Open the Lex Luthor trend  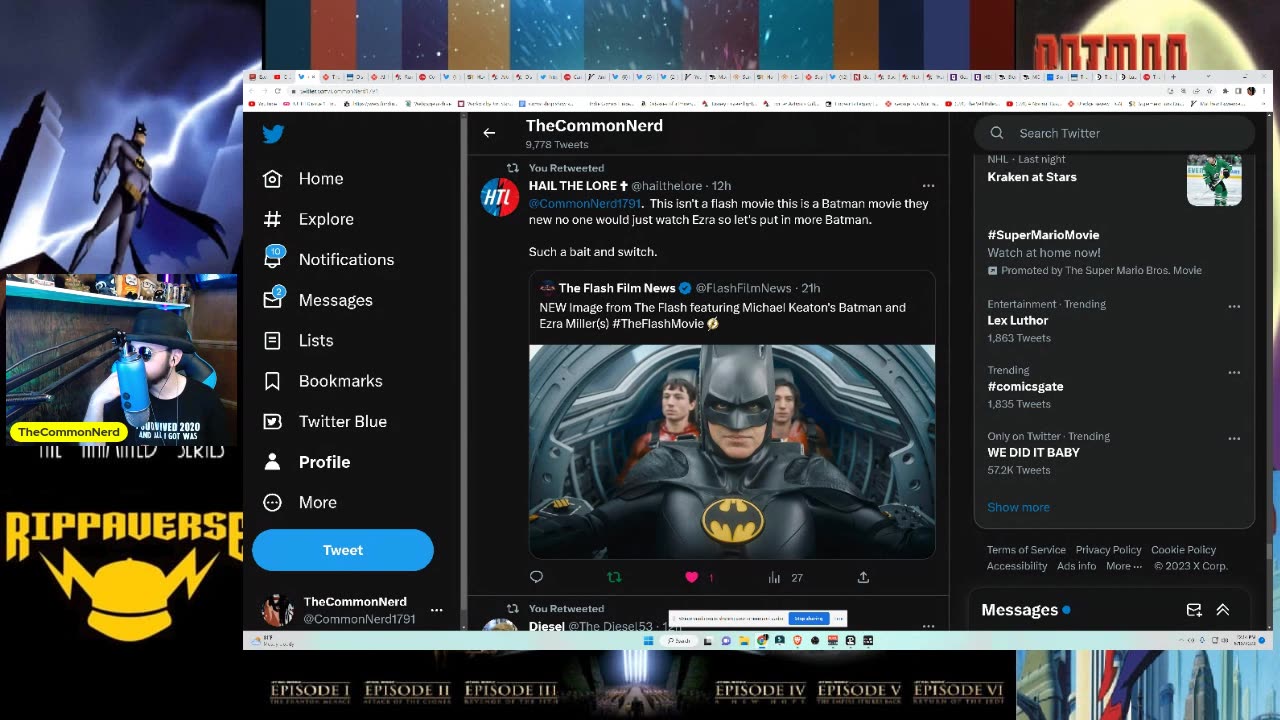click(1017, 320)
